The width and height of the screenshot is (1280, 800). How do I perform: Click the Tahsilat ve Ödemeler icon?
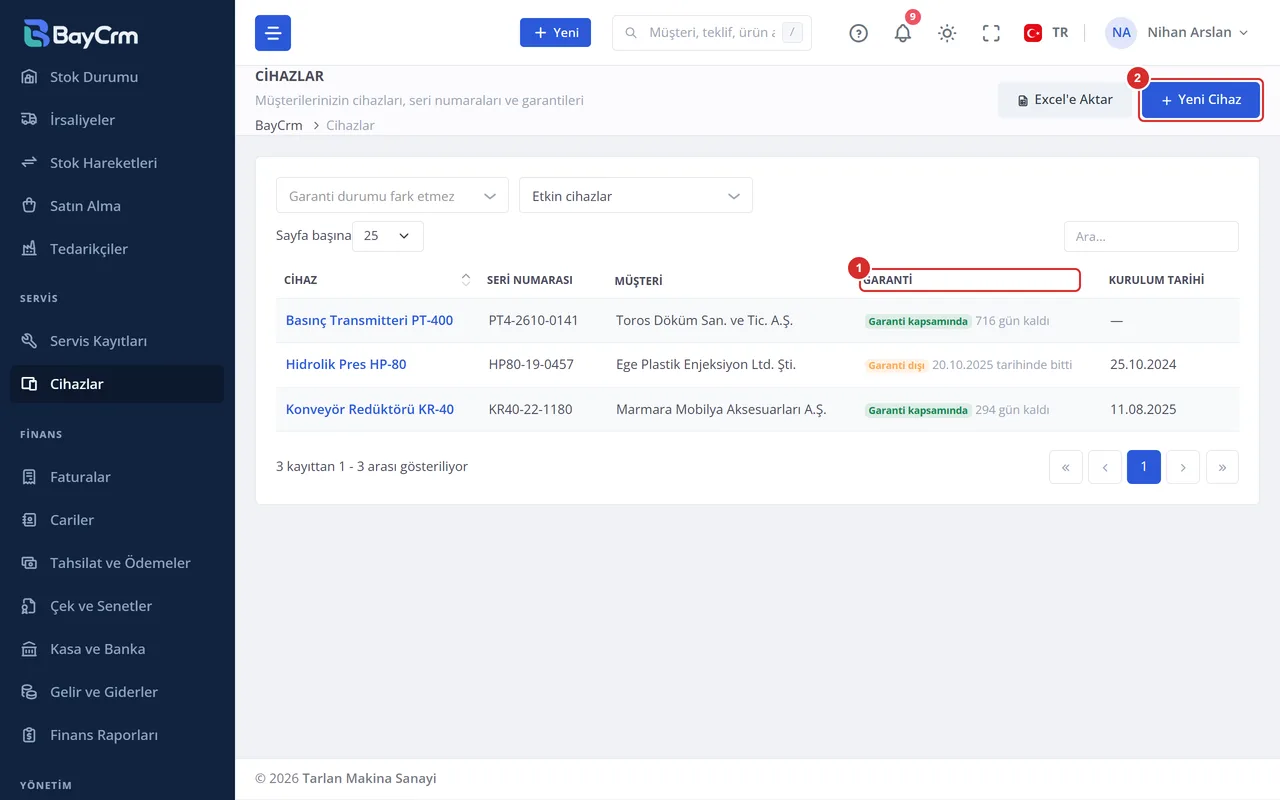30,563
